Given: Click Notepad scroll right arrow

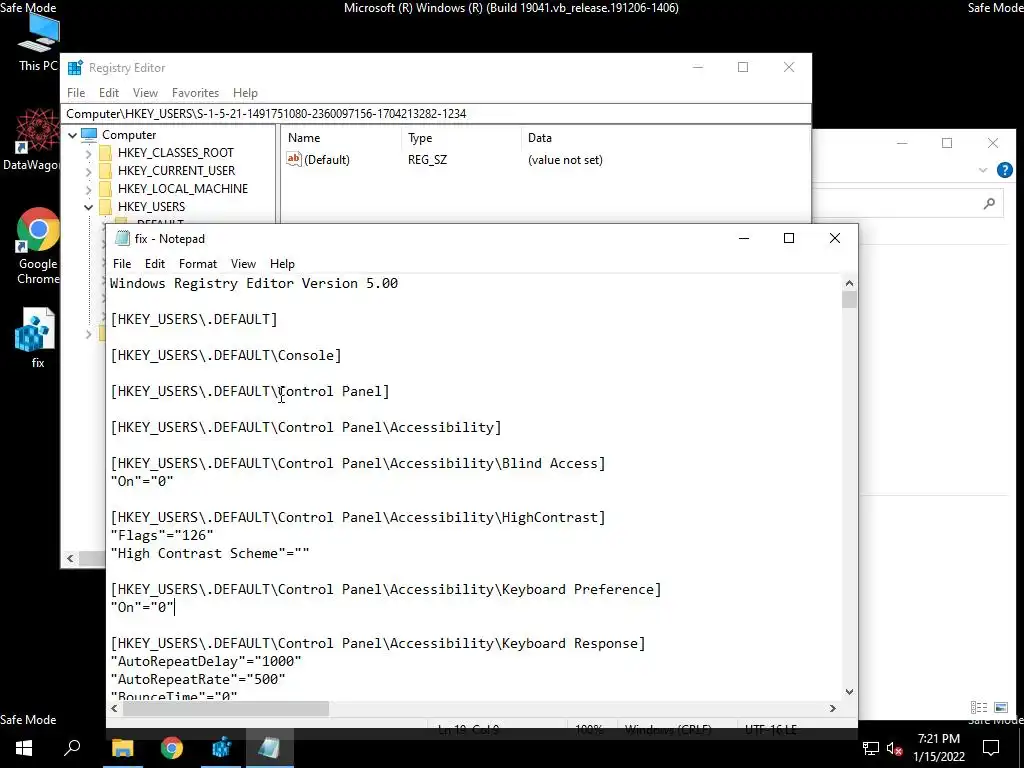Looking at the screenshot, I should [x=833, y=708].
